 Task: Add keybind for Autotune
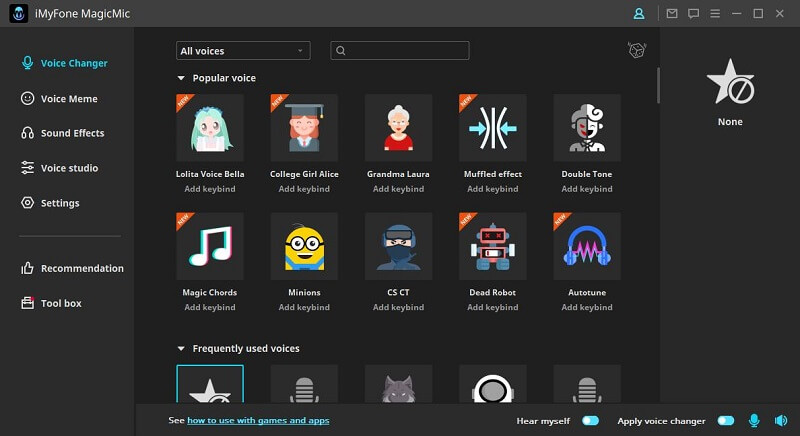pos(587,307)
